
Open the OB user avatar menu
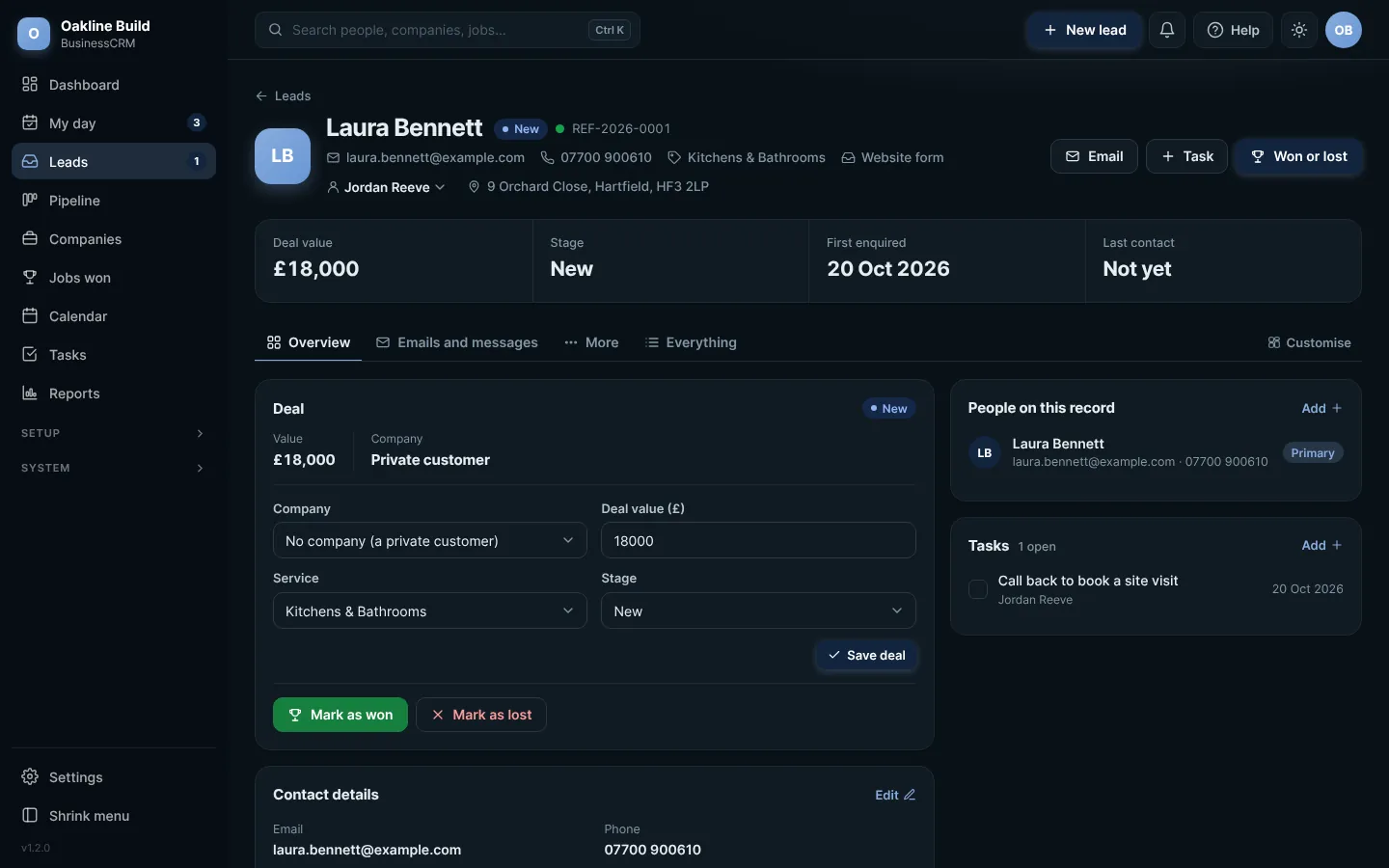pyautogui.click(x=1344, y=30)
